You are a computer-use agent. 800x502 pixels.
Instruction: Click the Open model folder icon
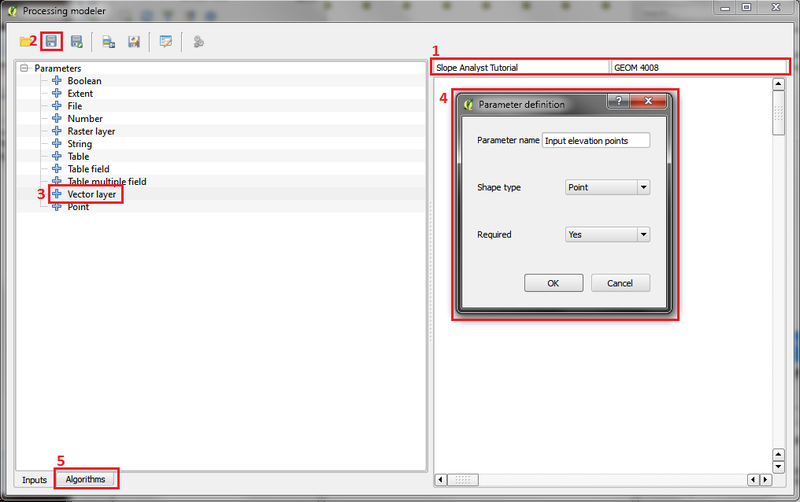point(27,42)
